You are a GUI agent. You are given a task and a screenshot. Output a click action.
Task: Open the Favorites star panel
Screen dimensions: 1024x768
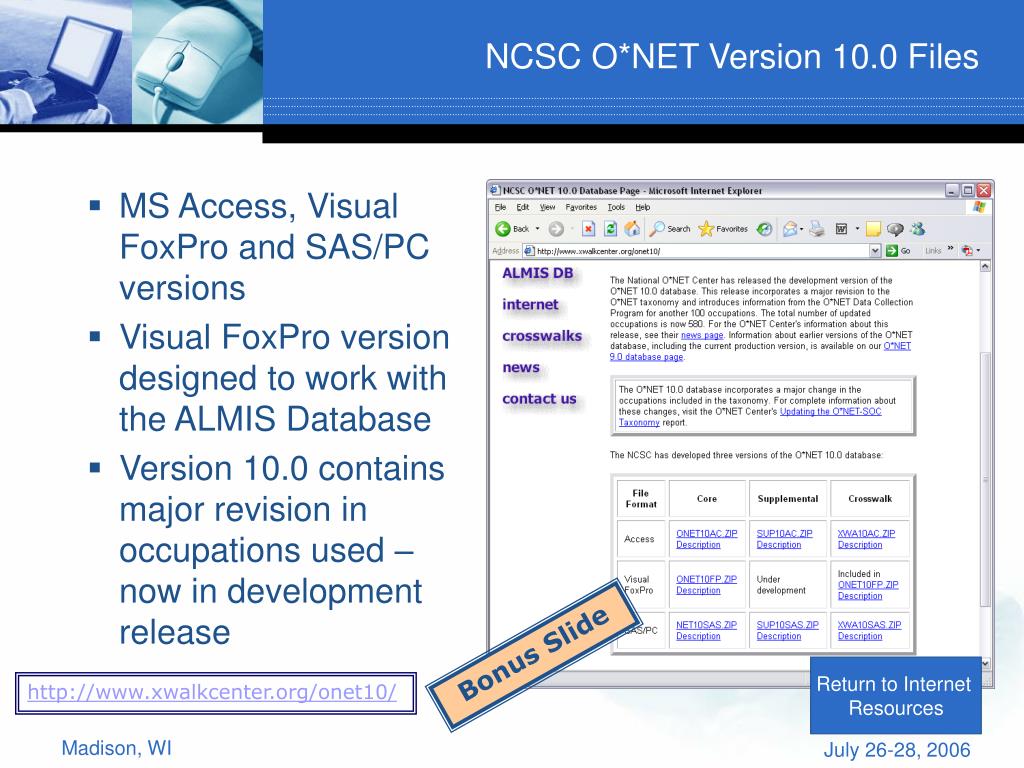(x=723, y=229)
